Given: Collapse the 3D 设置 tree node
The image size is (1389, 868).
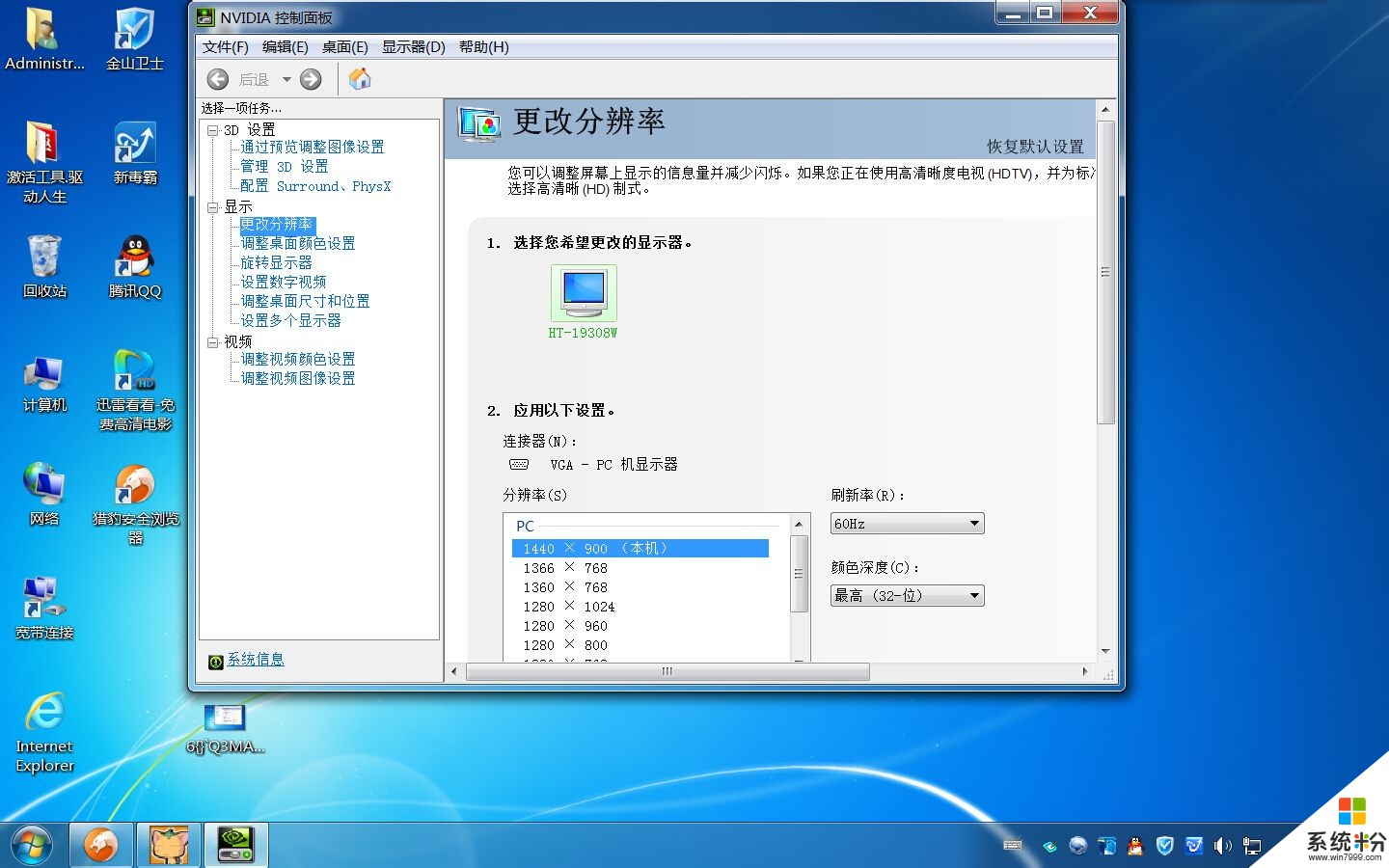Looking at the screenshot, I should tap(212, 129).
